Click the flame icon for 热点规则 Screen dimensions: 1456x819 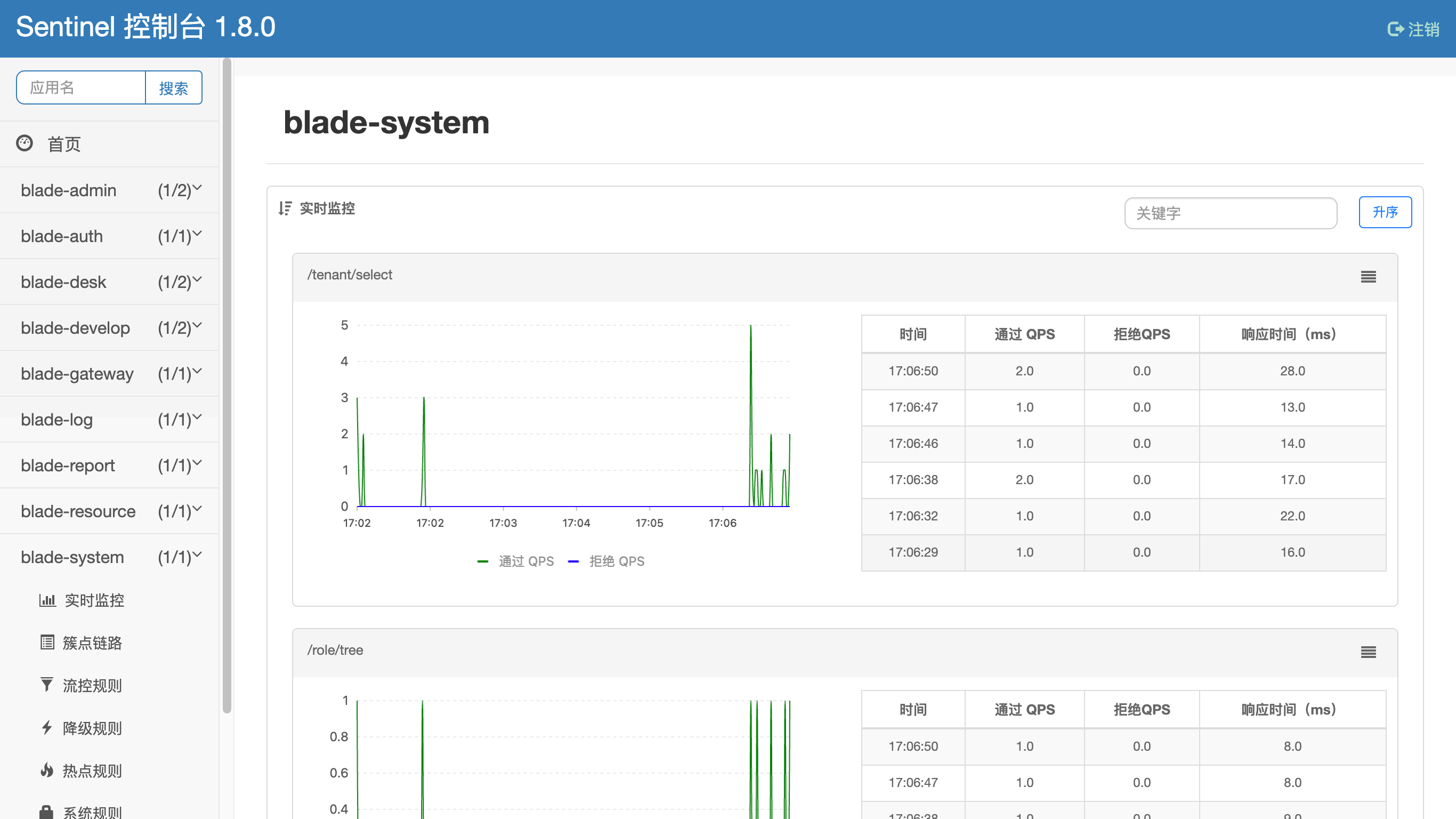click(47, 770)
